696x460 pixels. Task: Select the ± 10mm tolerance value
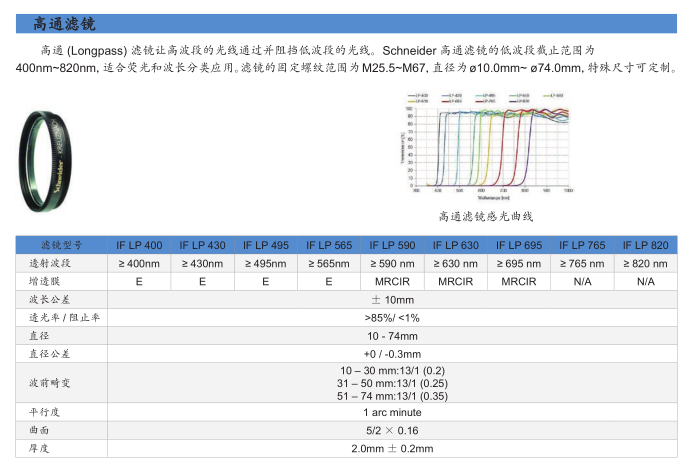tap(392, 299)
